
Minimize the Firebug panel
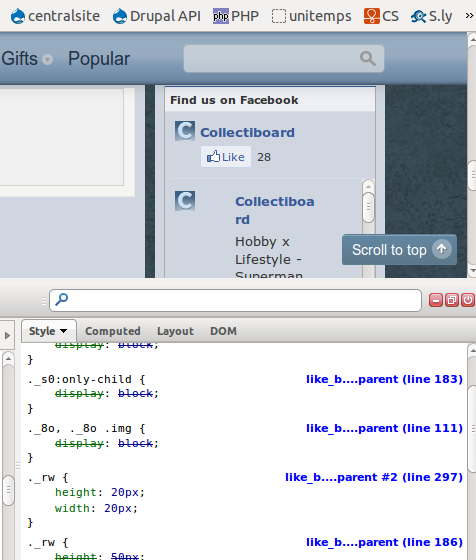(x=436, y=300)
